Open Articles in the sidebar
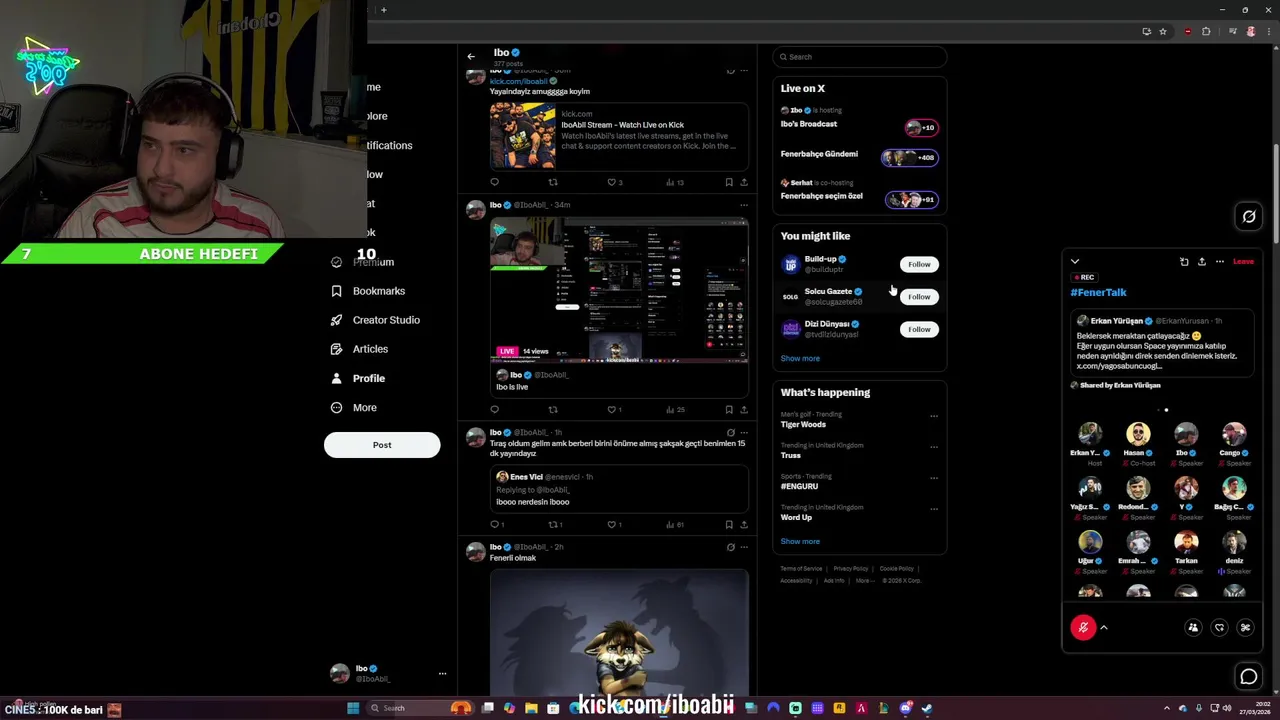The height and width of the screenshot is (720, 1280). pos(359,349)
